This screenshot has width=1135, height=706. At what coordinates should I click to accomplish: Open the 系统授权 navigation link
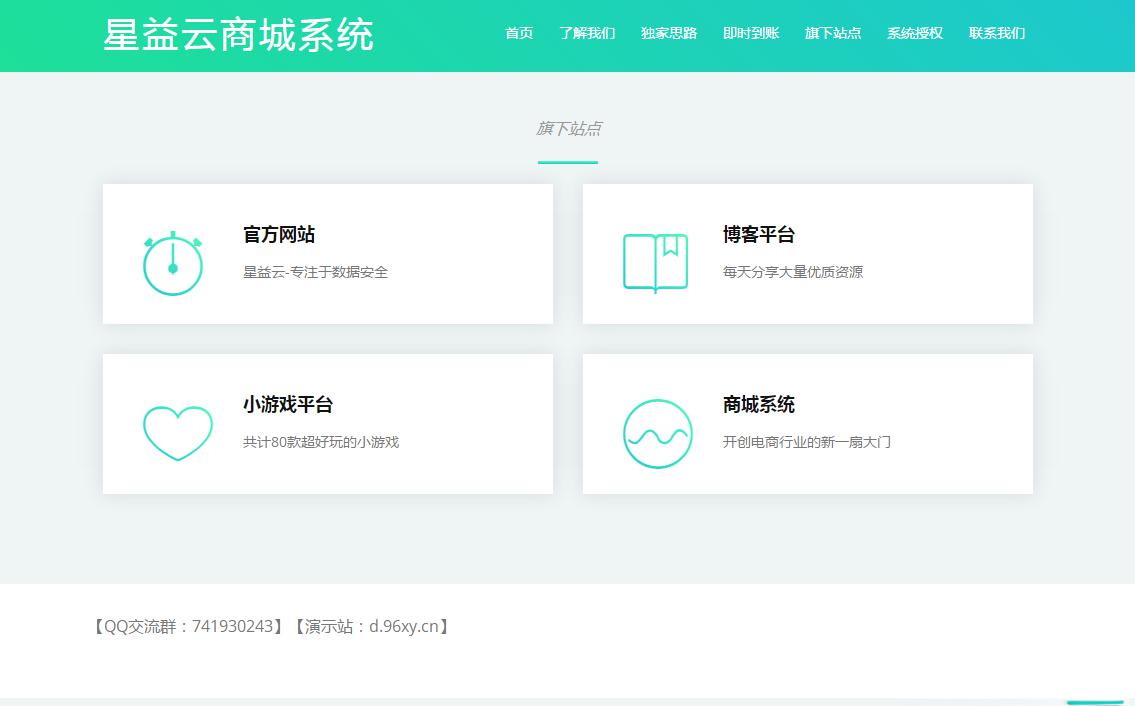click(x=915, y=33)
